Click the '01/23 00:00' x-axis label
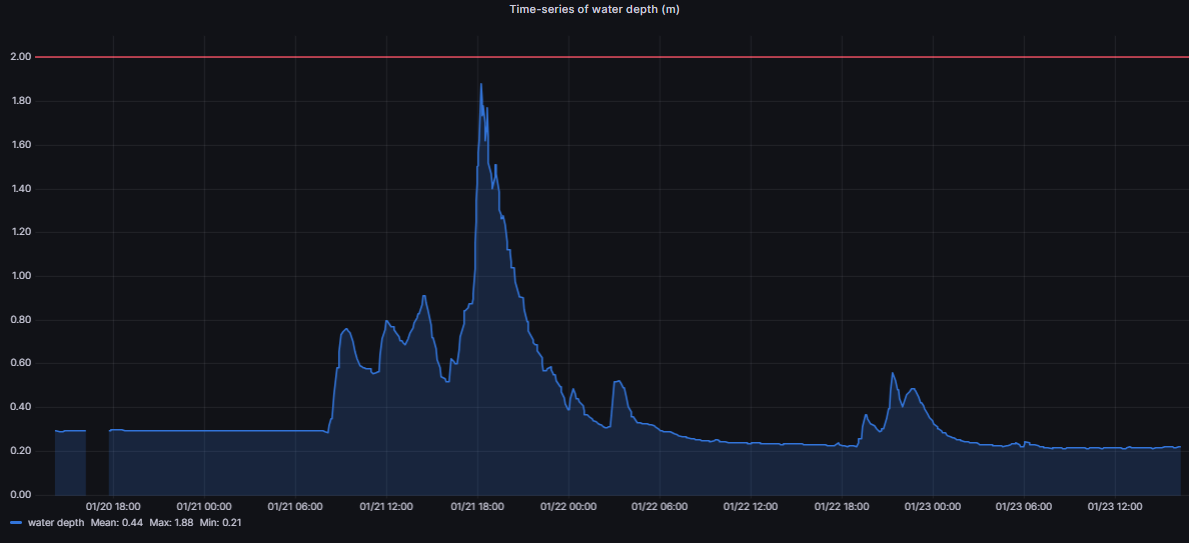The height and width of the screenshot is (543, 1189). click(x=933, y=507)
